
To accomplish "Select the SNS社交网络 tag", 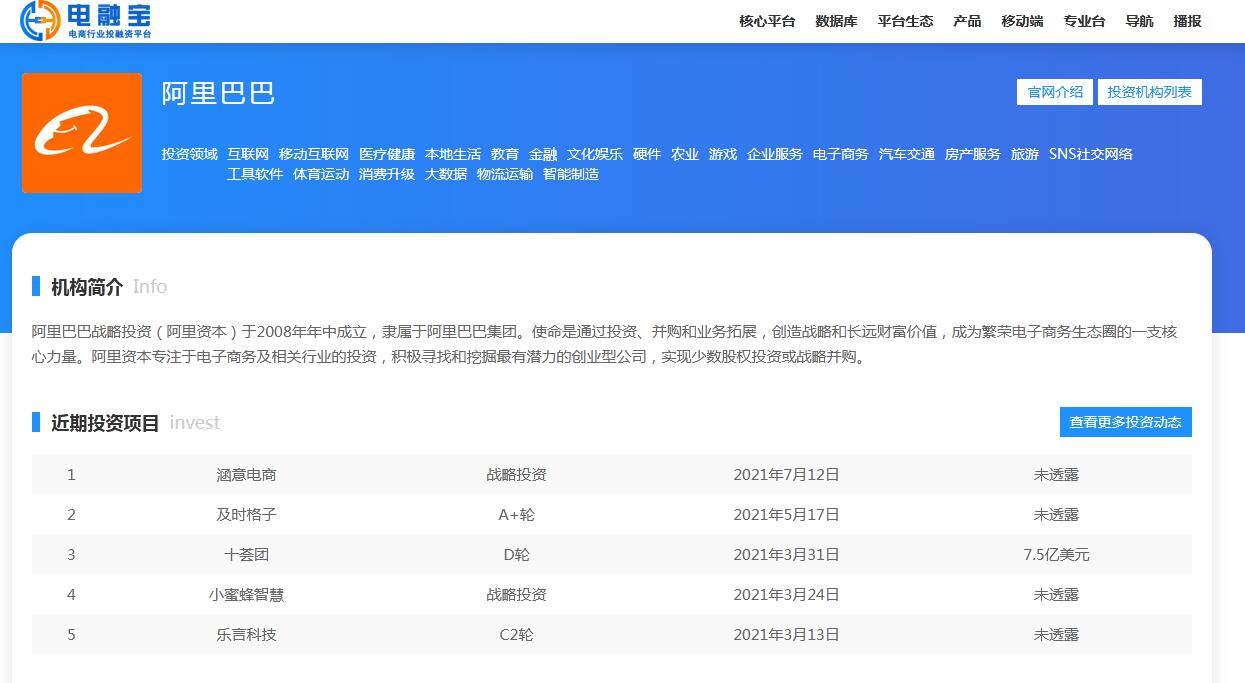I will [x=1091, y=154].
